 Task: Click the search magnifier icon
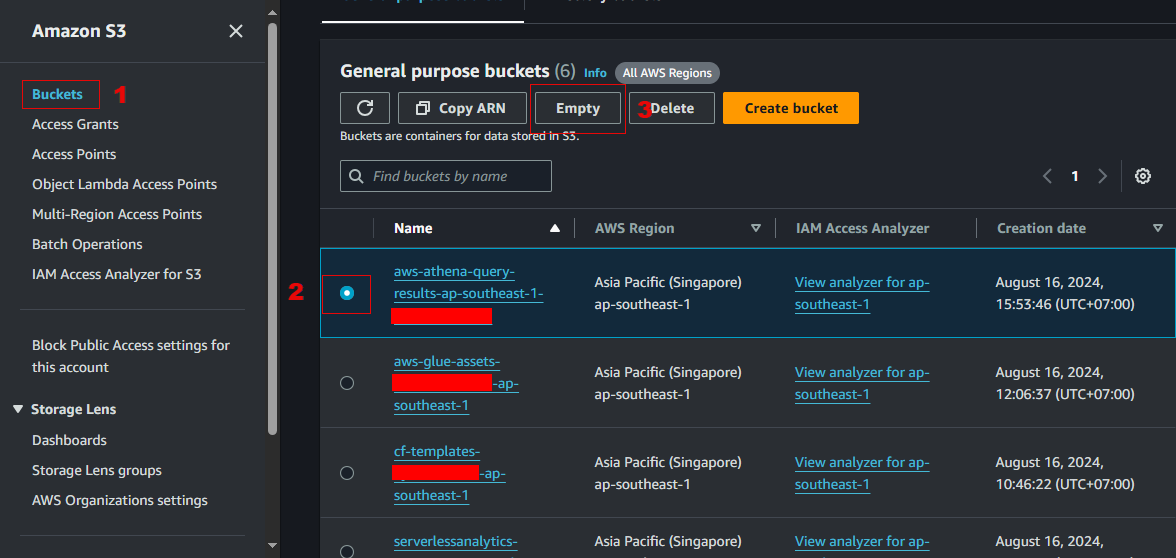[356, 176]
